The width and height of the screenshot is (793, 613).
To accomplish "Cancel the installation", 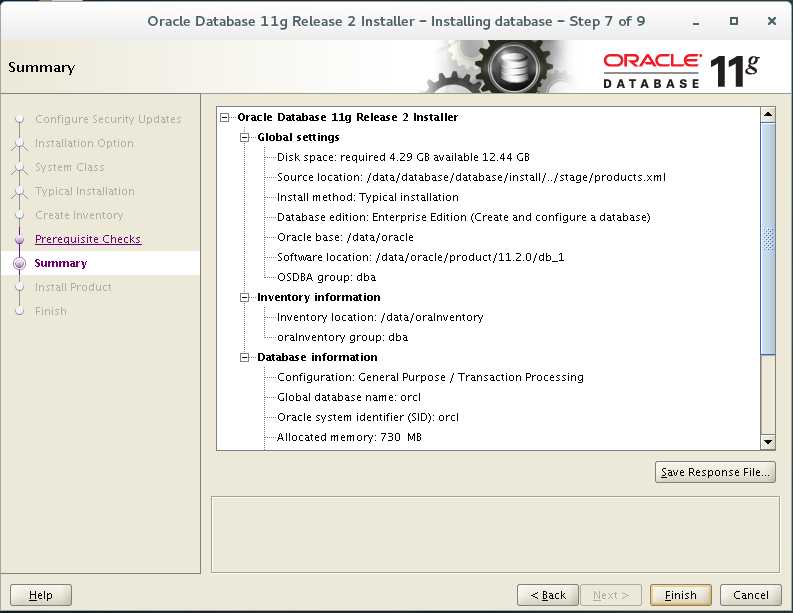I will 750,595.
